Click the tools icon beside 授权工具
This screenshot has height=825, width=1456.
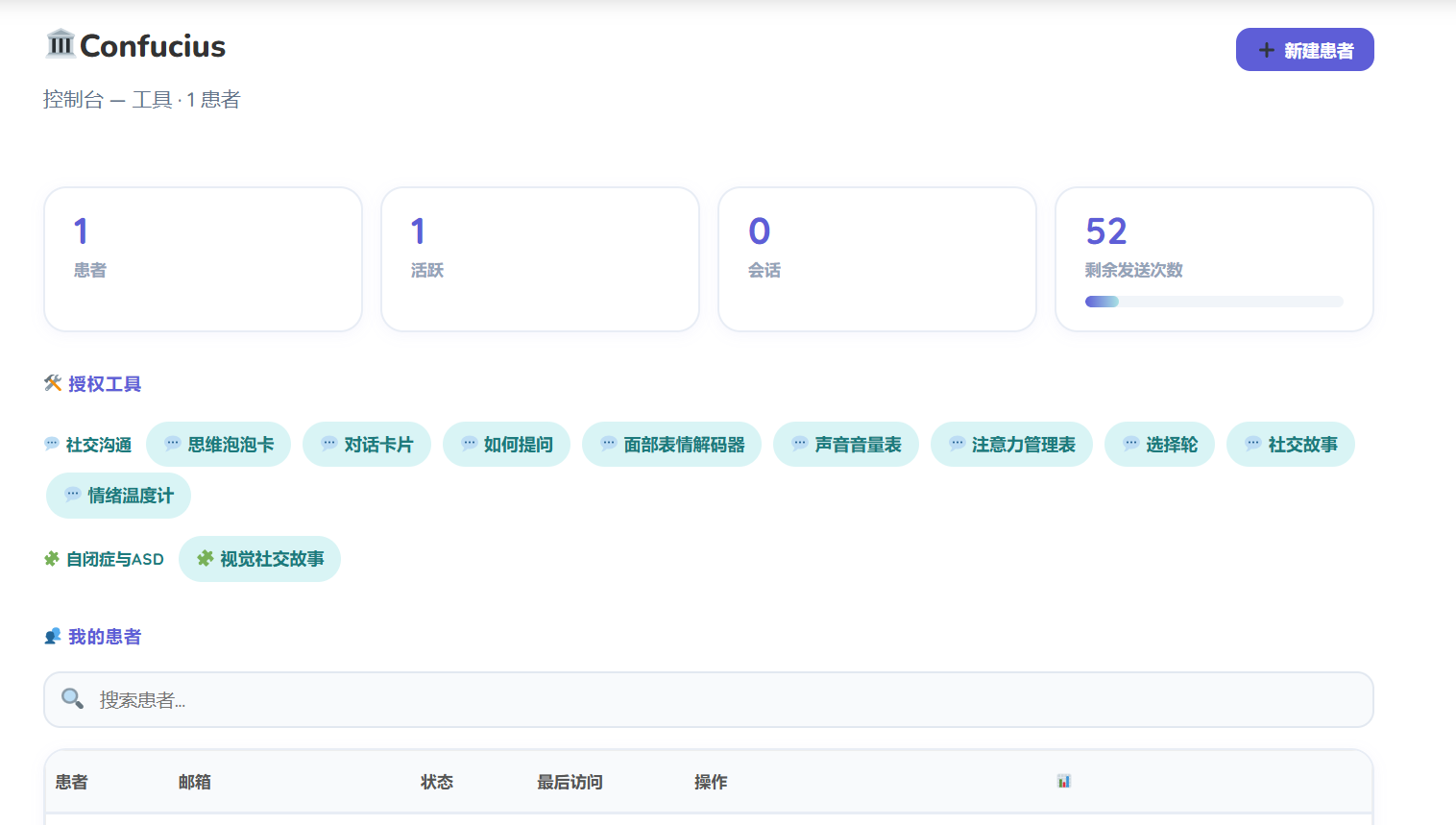tap(53, 383)
